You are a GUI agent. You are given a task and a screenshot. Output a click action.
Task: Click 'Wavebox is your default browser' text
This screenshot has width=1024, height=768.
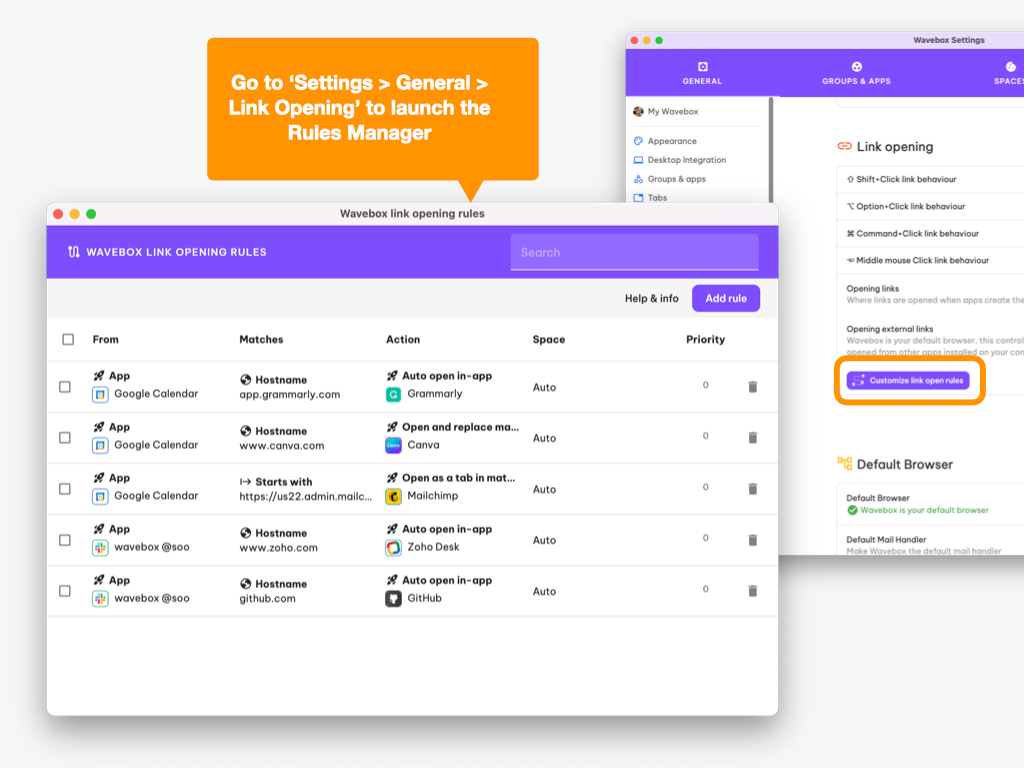pyautogui.click(x=924, y=510)
